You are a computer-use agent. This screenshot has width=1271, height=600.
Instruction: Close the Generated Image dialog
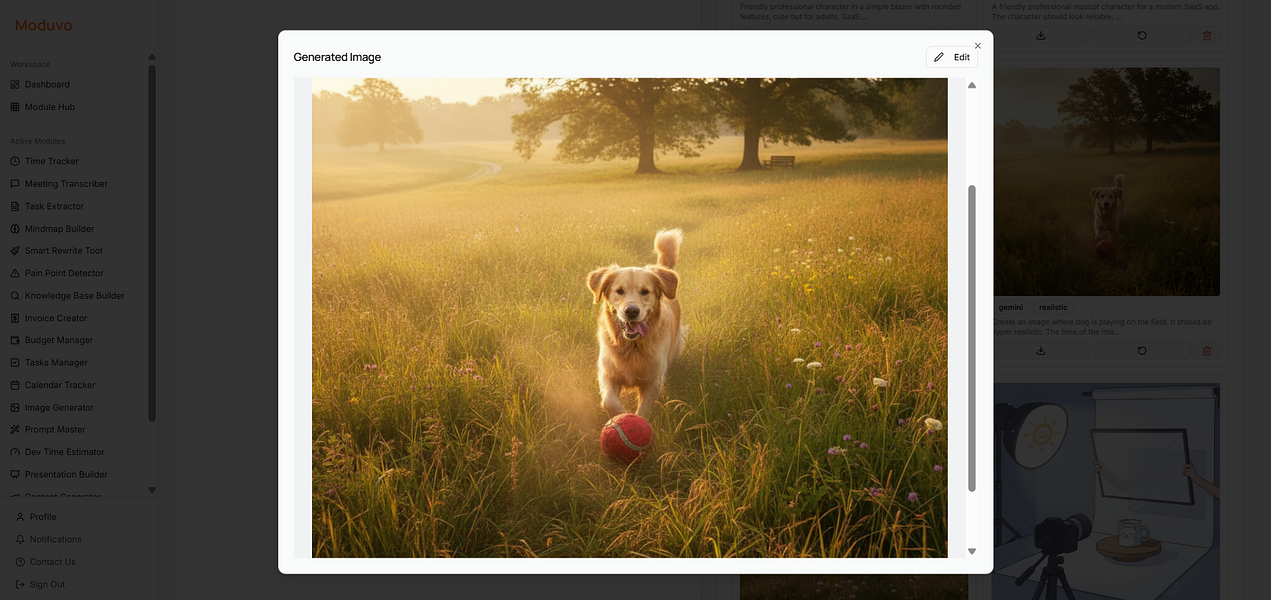978,46
